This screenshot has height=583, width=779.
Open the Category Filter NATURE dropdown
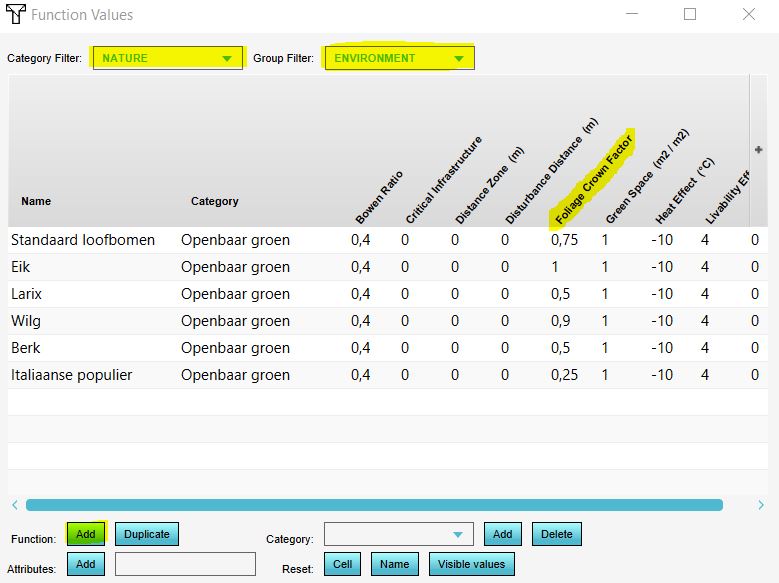168,58
